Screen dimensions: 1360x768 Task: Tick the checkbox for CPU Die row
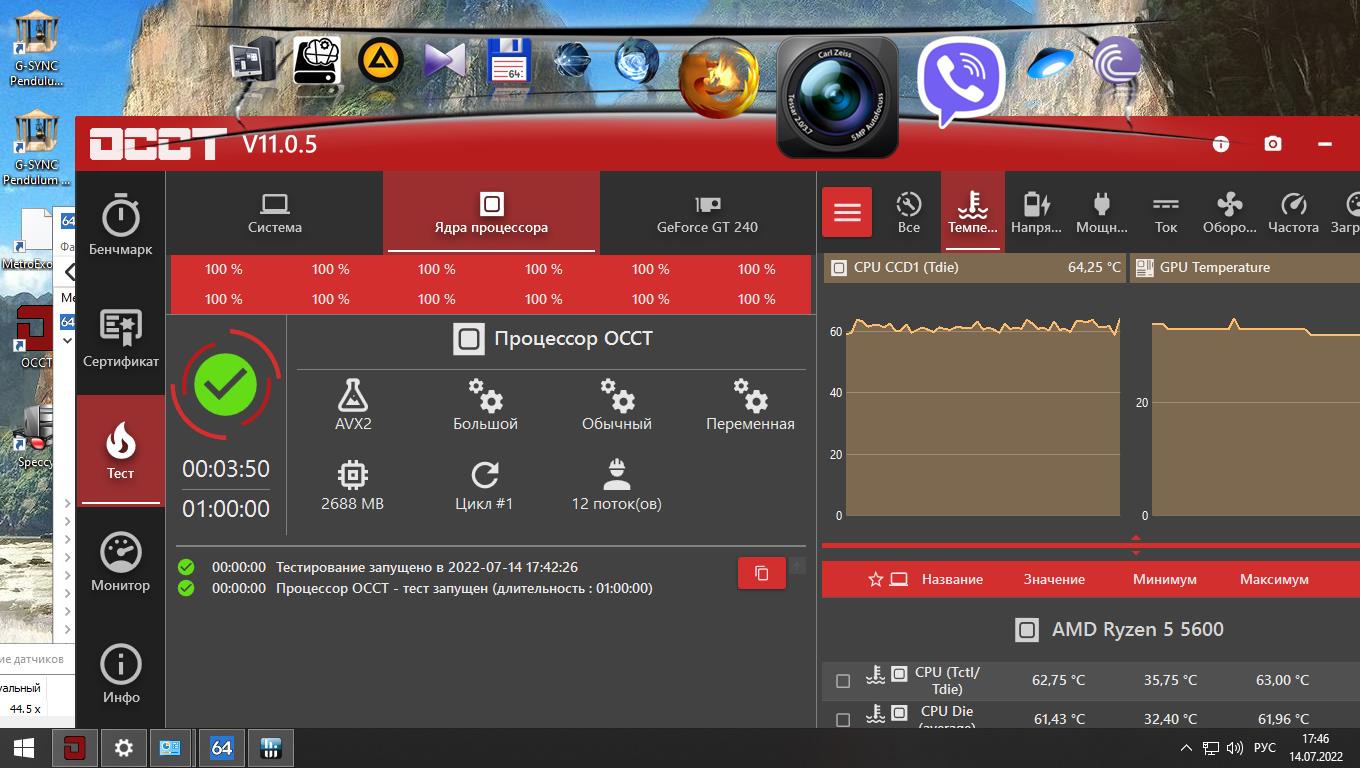pyautogui.click(x=843, y=719)
